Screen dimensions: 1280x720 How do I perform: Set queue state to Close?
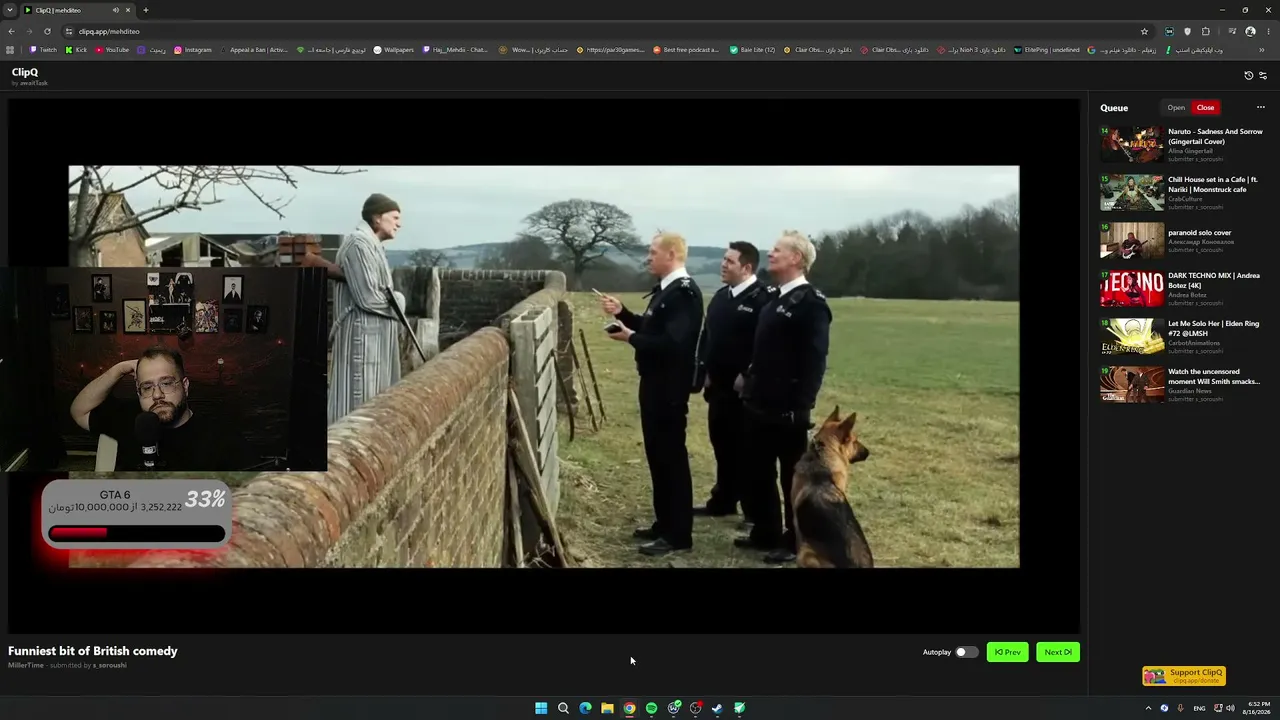(1206, 108)
